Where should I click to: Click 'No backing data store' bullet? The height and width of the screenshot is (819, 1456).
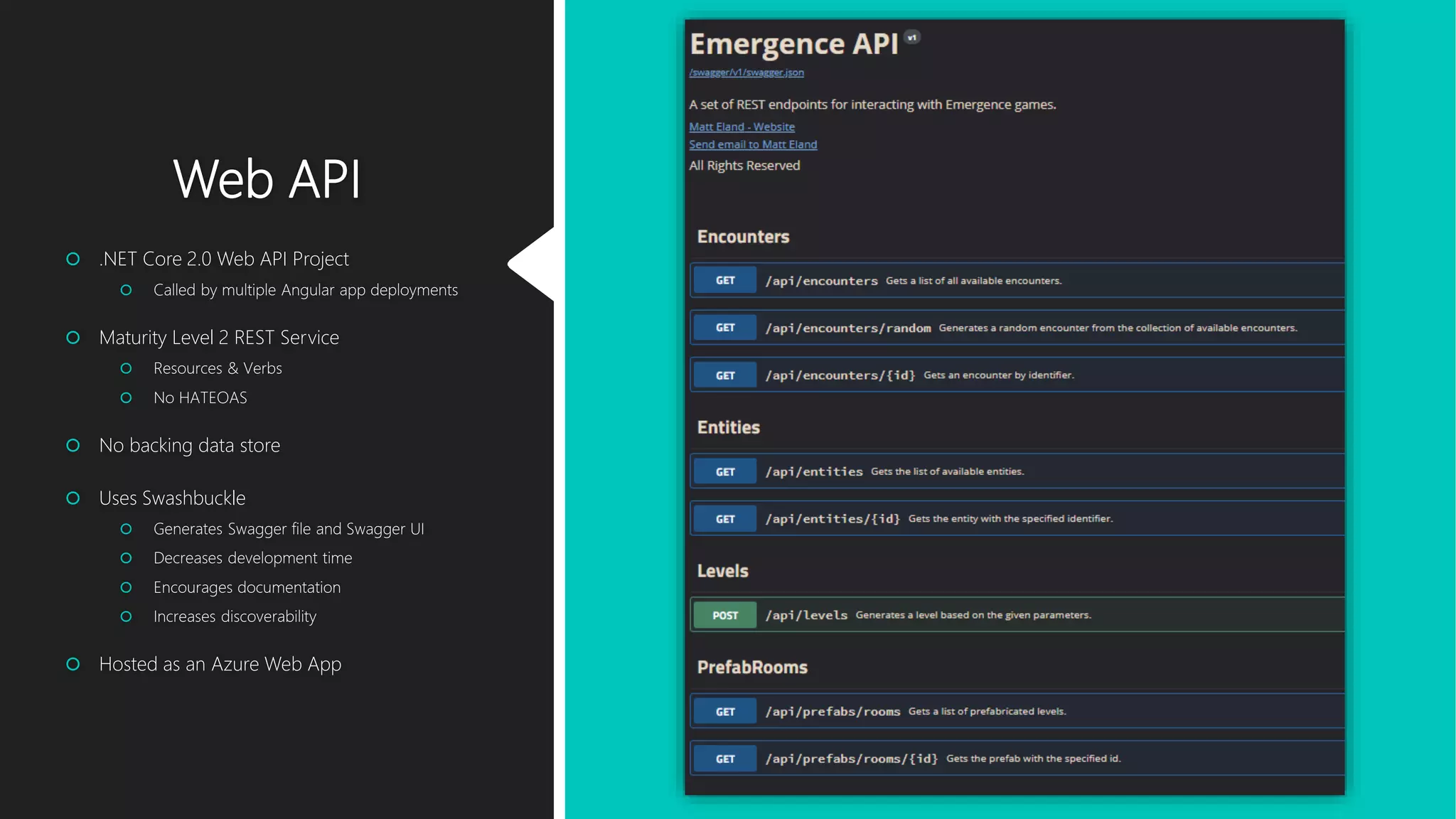tap(190, 445)
